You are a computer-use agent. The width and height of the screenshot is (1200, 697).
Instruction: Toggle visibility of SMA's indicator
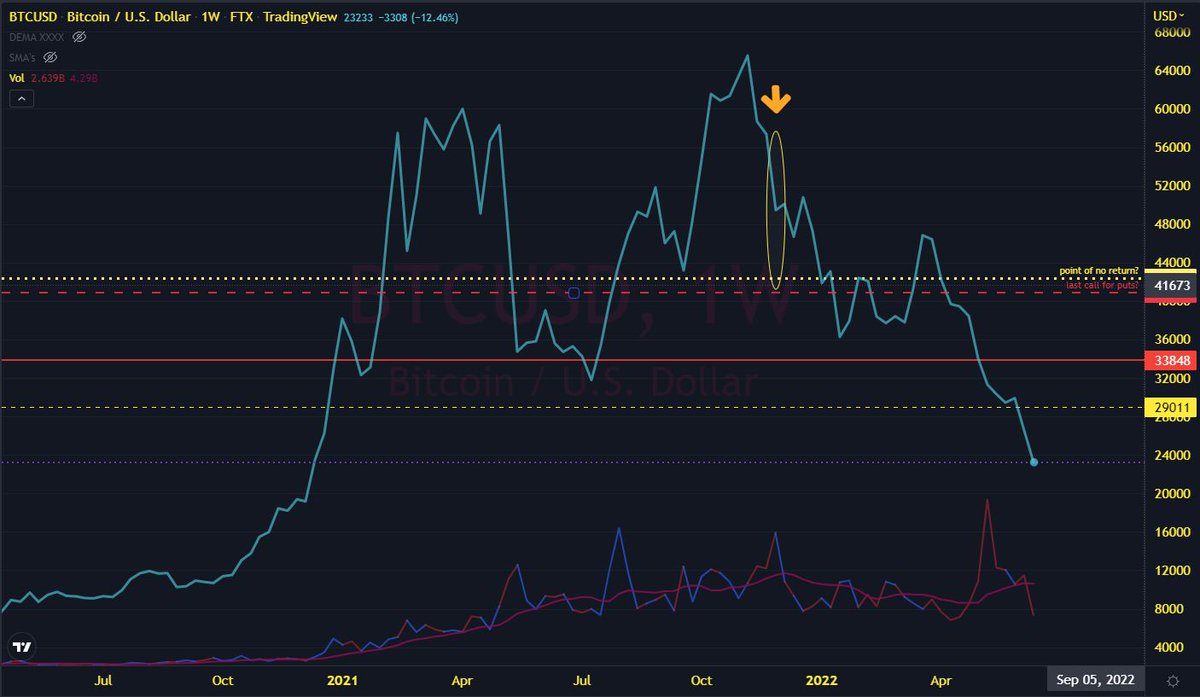(49, 57)
